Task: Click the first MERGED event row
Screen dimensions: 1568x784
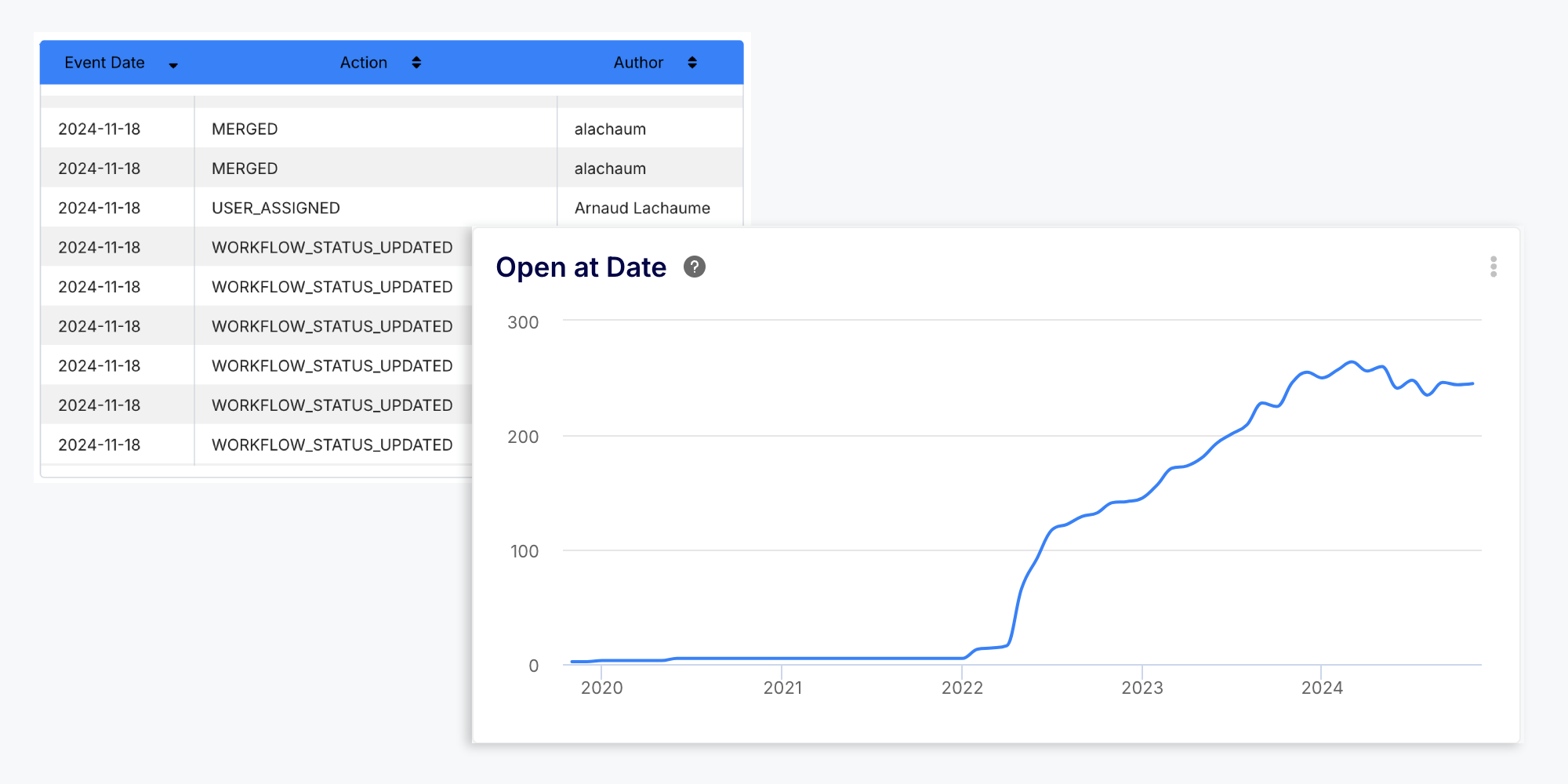Action: tap(245, 129)
